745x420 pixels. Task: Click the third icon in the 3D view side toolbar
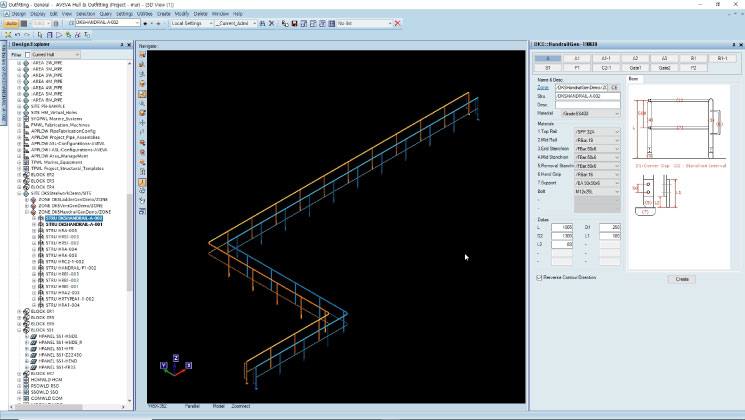pyautogui.click(x=142, y=74)
